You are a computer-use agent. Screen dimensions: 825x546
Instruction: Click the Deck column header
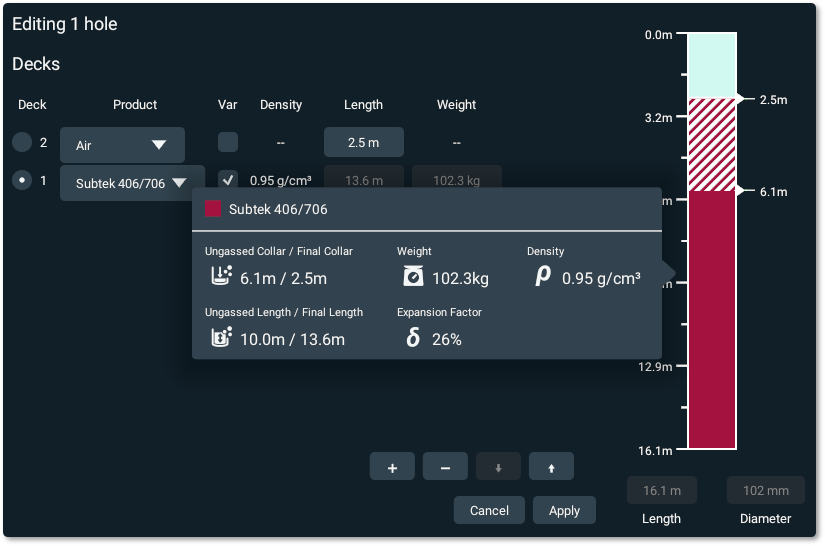tap(32, 104)
